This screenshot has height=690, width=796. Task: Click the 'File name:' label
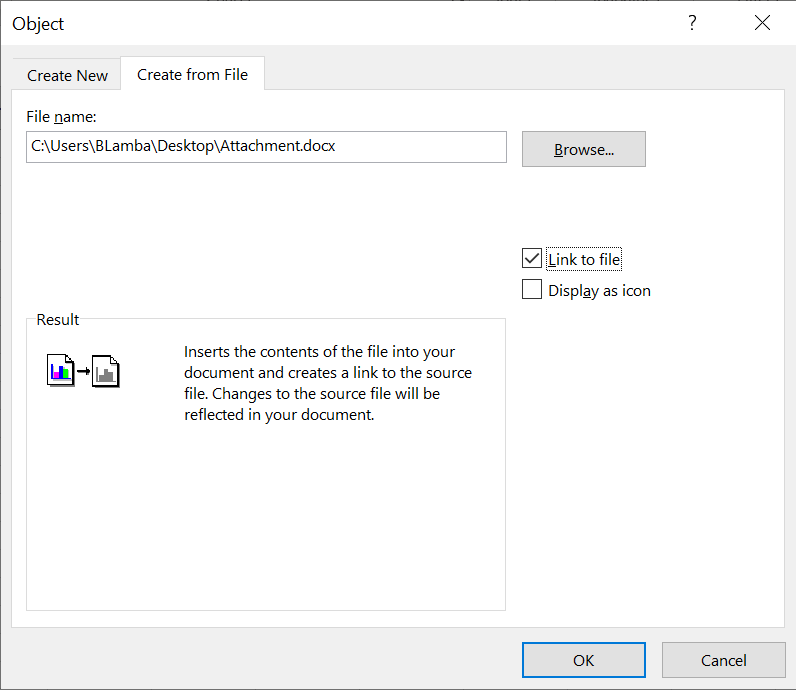(x=60, y=117)
